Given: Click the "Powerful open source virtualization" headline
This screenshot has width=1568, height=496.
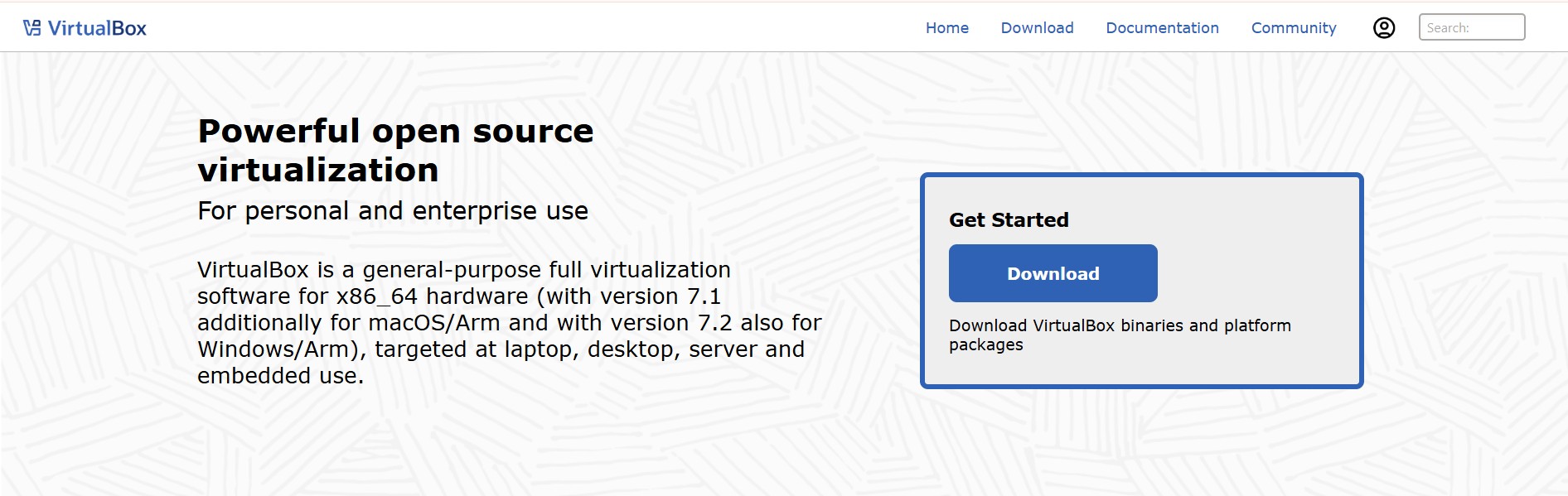Looking at the screenshot, I should (395, 150).
